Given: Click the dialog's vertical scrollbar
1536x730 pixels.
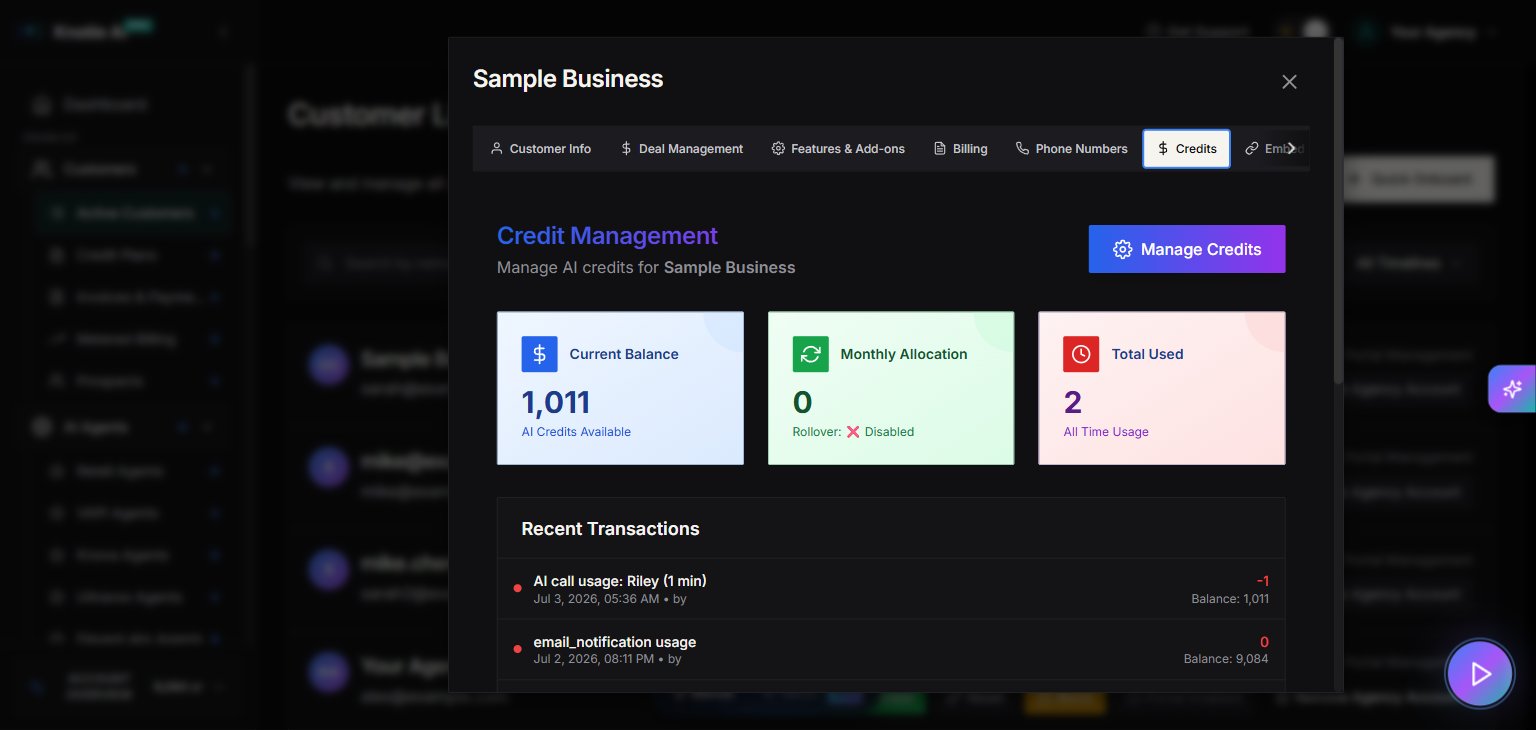Looking at the screenshot, I should point(1339,210).
